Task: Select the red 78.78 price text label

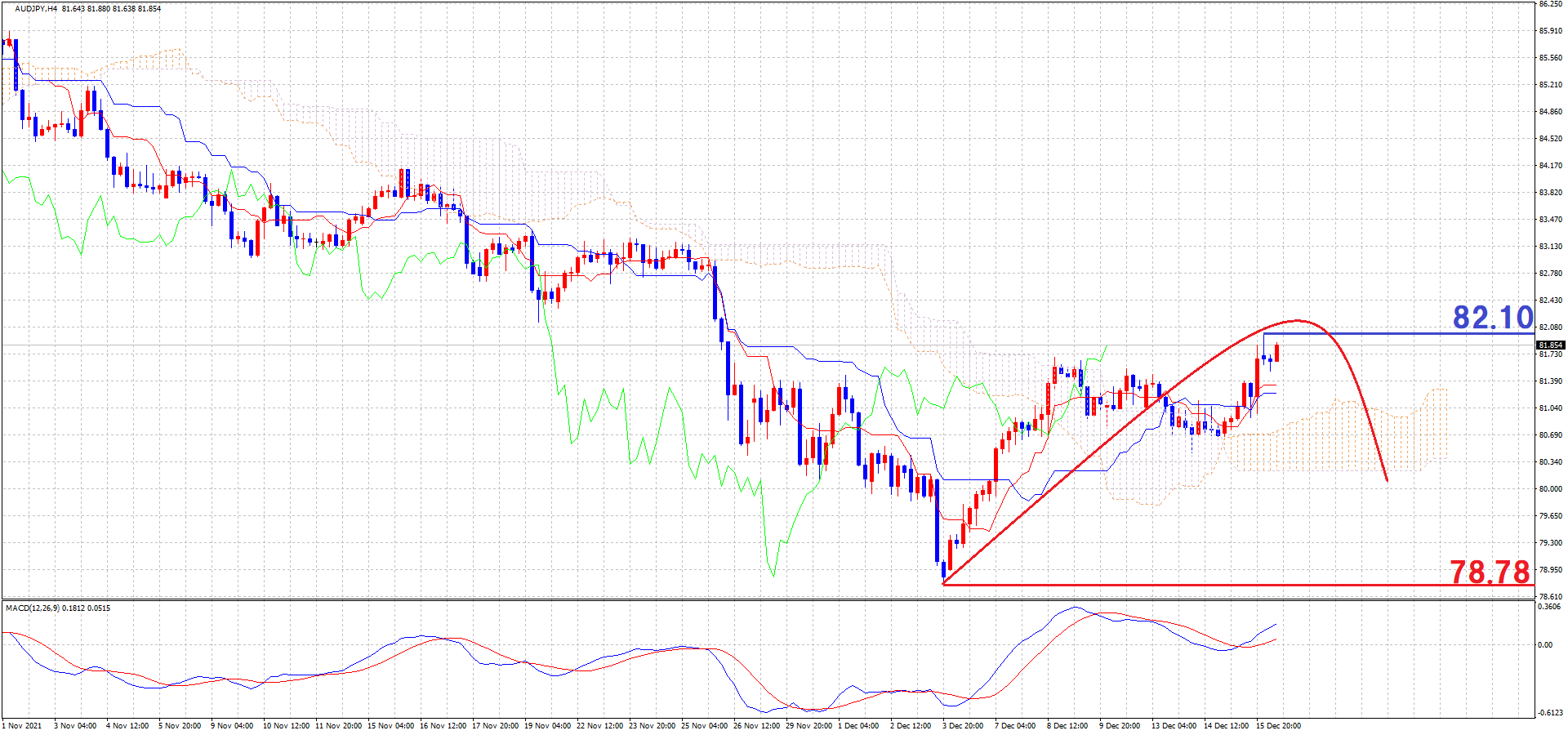Action: (1490, 572)
